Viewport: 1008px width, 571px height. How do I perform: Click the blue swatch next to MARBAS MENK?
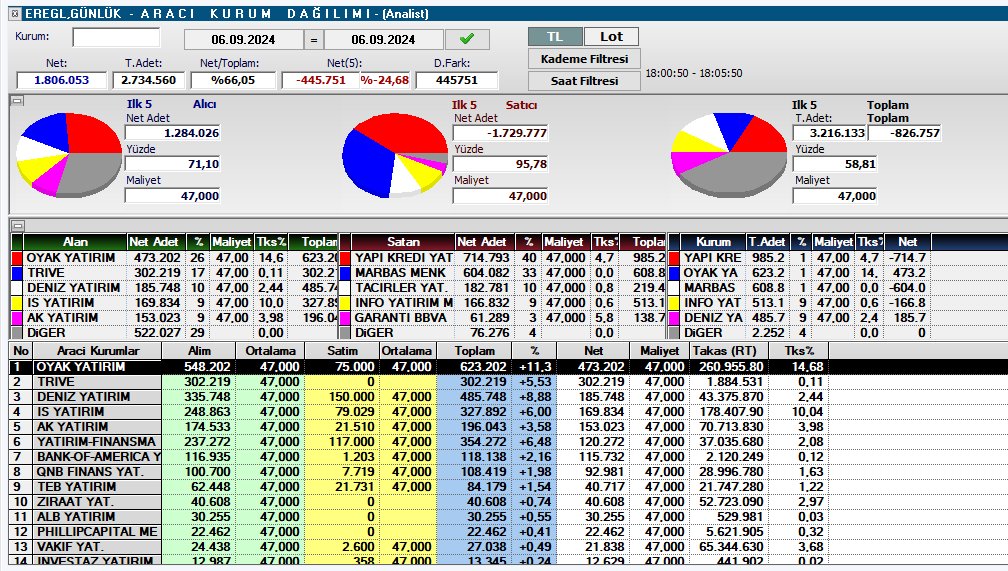(x=345, y=273)
